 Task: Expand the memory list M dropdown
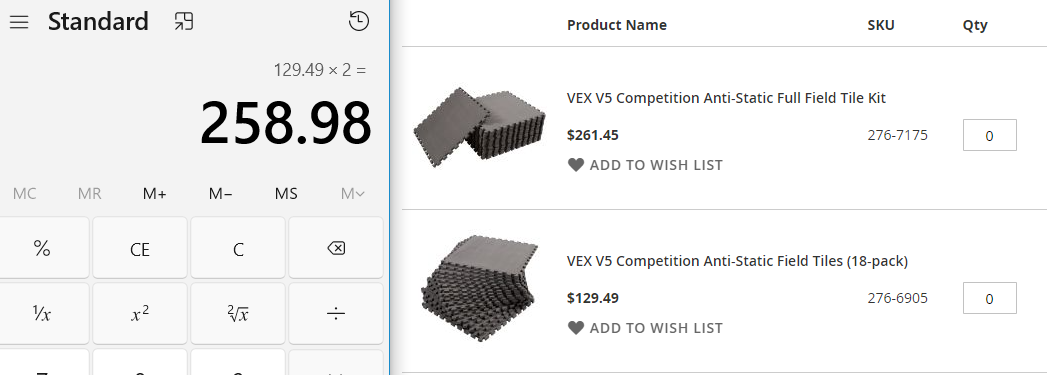pyautogui.click(x=353, y=194)
